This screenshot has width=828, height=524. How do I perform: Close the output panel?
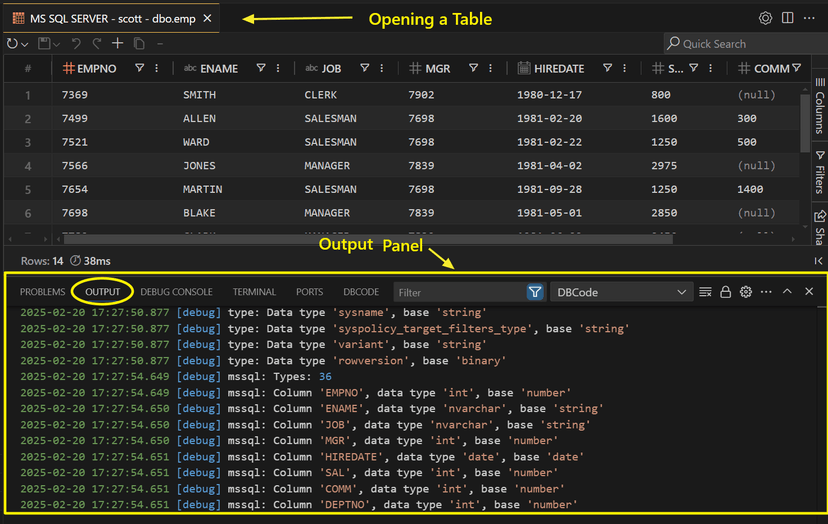(809, 292)
